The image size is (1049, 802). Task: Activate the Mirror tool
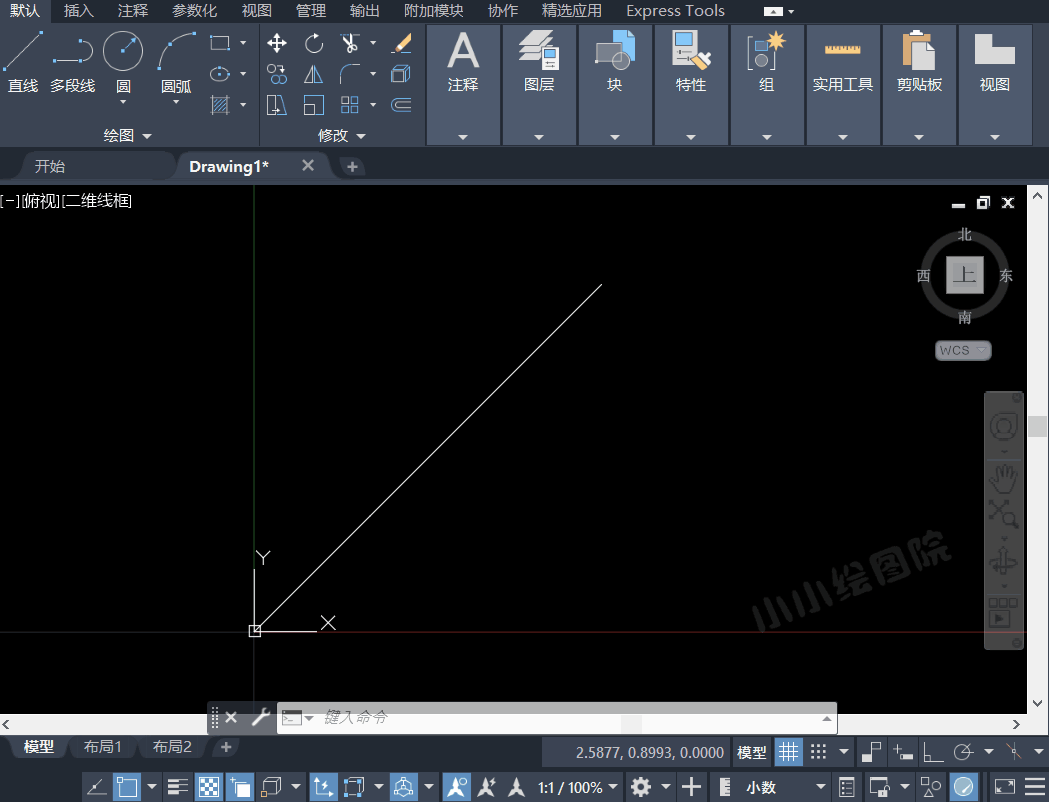pos(313,74)
